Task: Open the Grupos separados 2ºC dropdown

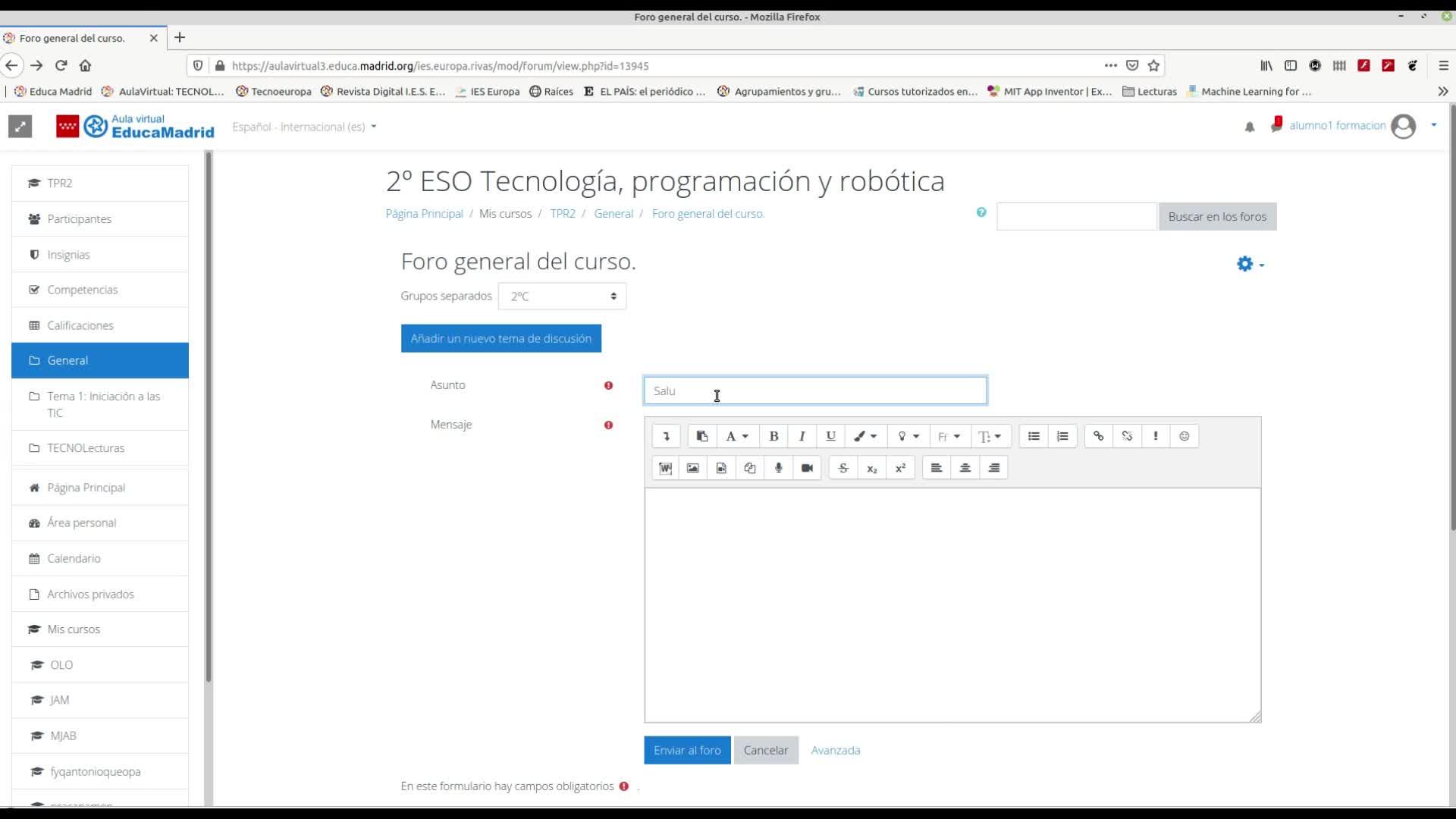Action: tap(562, 297)
